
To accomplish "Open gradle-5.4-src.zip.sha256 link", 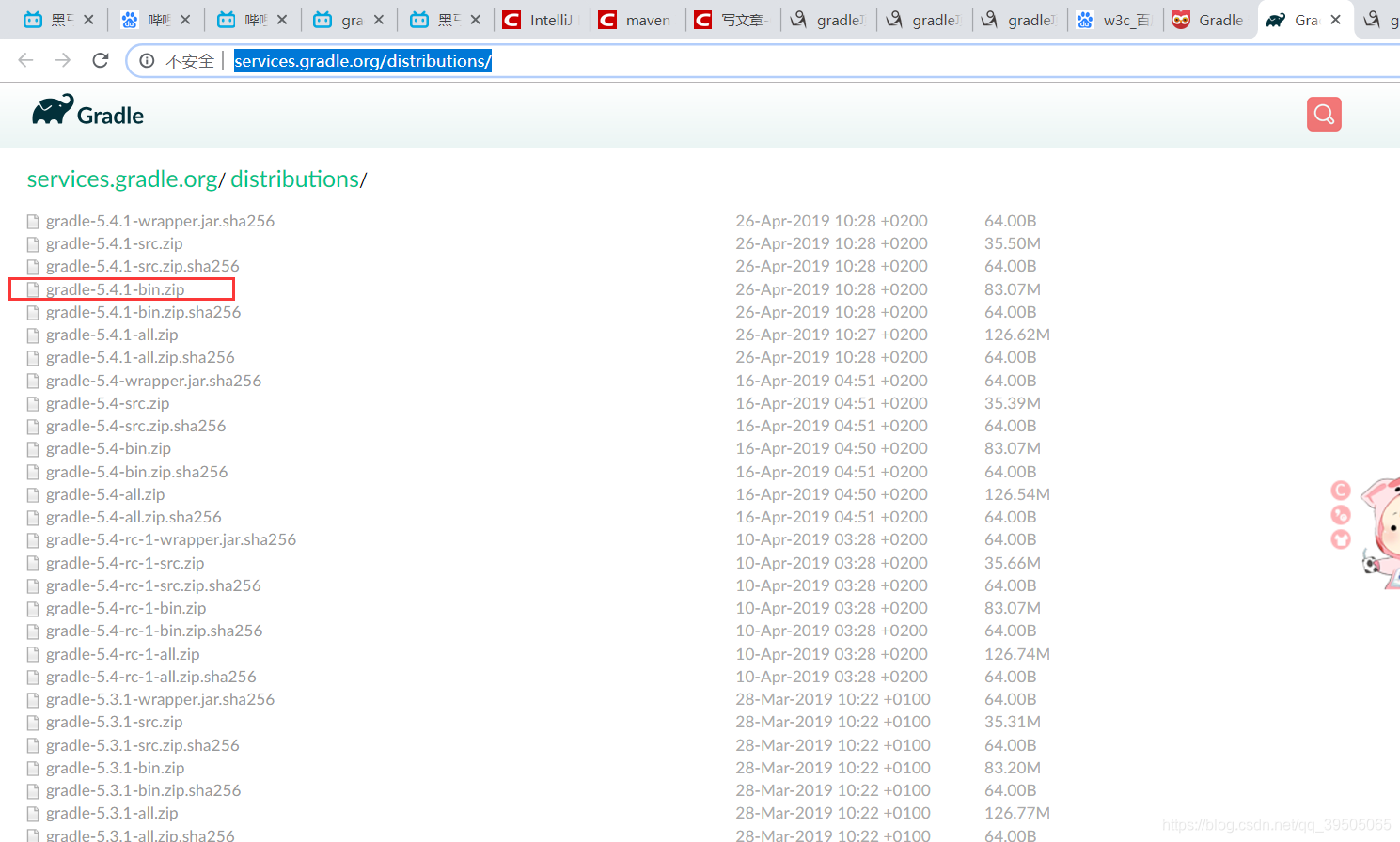I will (136, 427).
